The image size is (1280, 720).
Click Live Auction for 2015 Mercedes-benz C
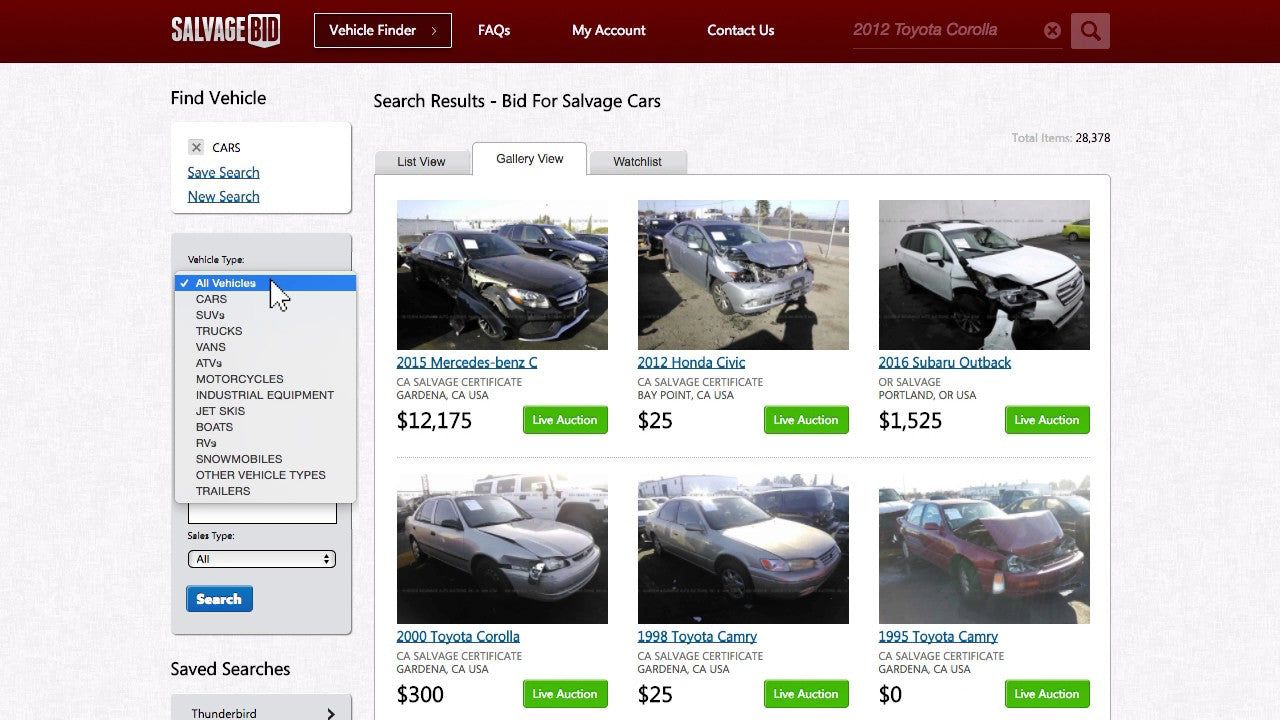pyautogui.click(x=564, y=420)
